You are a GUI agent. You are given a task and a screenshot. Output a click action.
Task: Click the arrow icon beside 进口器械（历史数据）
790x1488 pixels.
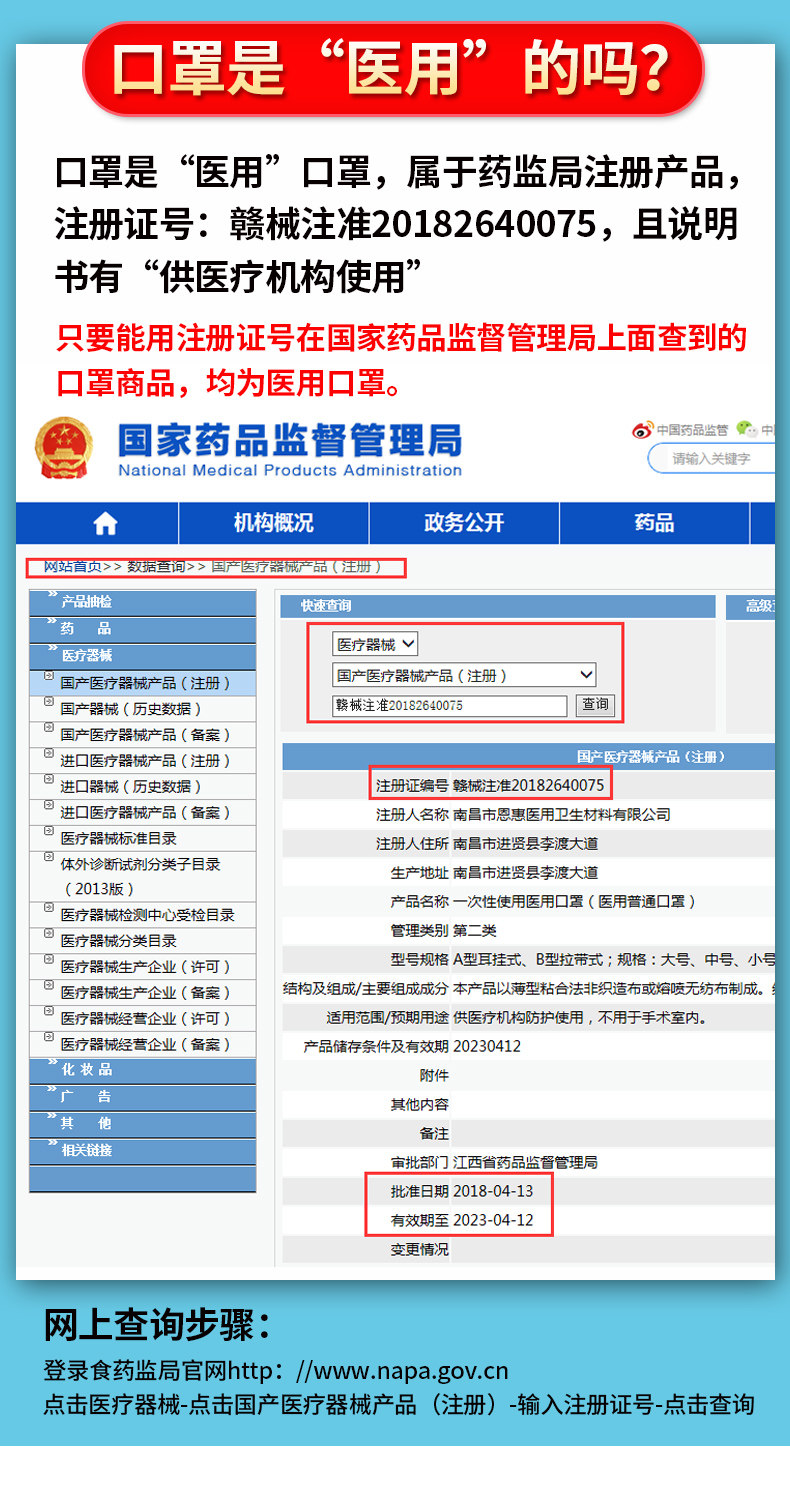48,781
